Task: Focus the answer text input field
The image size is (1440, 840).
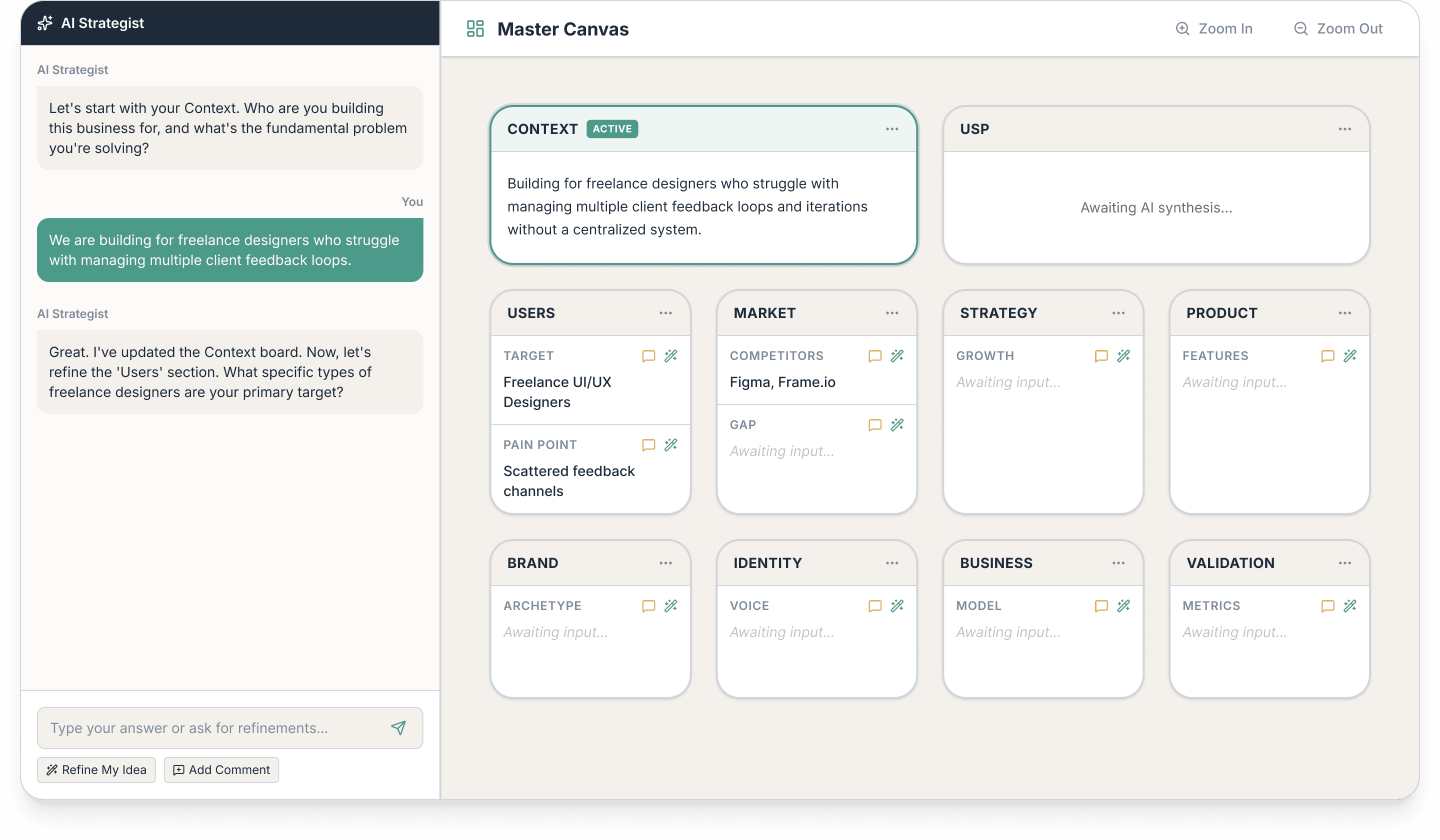Action: click(211, 727)
